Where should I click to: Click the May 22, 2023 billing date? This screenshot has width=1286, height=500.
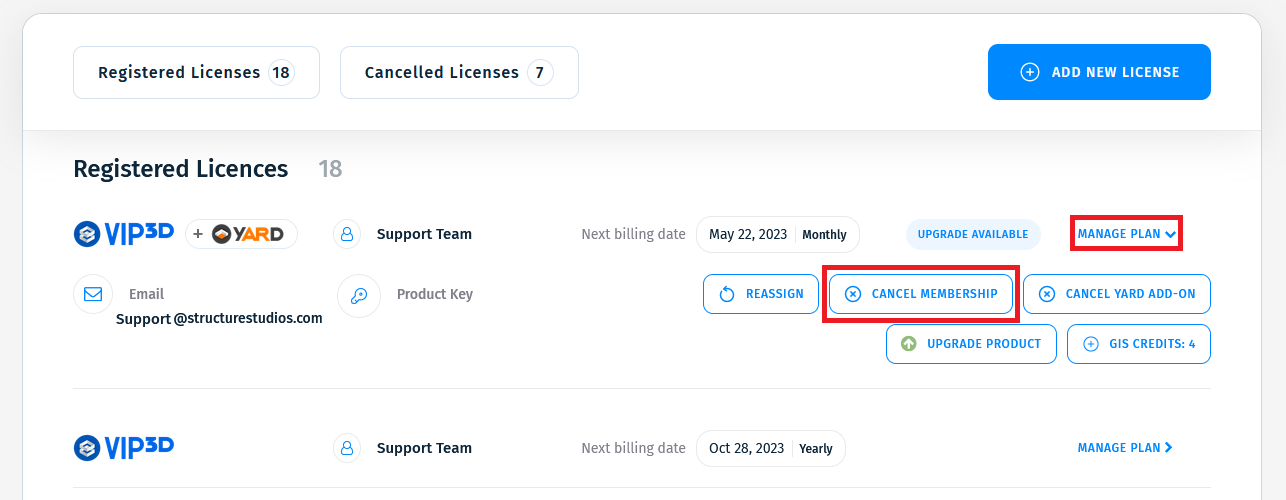748,235
